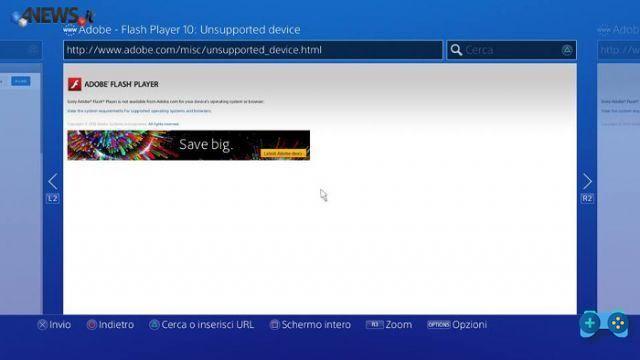The width and height of the screenshot is (640, 360).
Task: Click the triangle icon in the Cerca box
Action: pyautogui.click(x=567, y=50)
